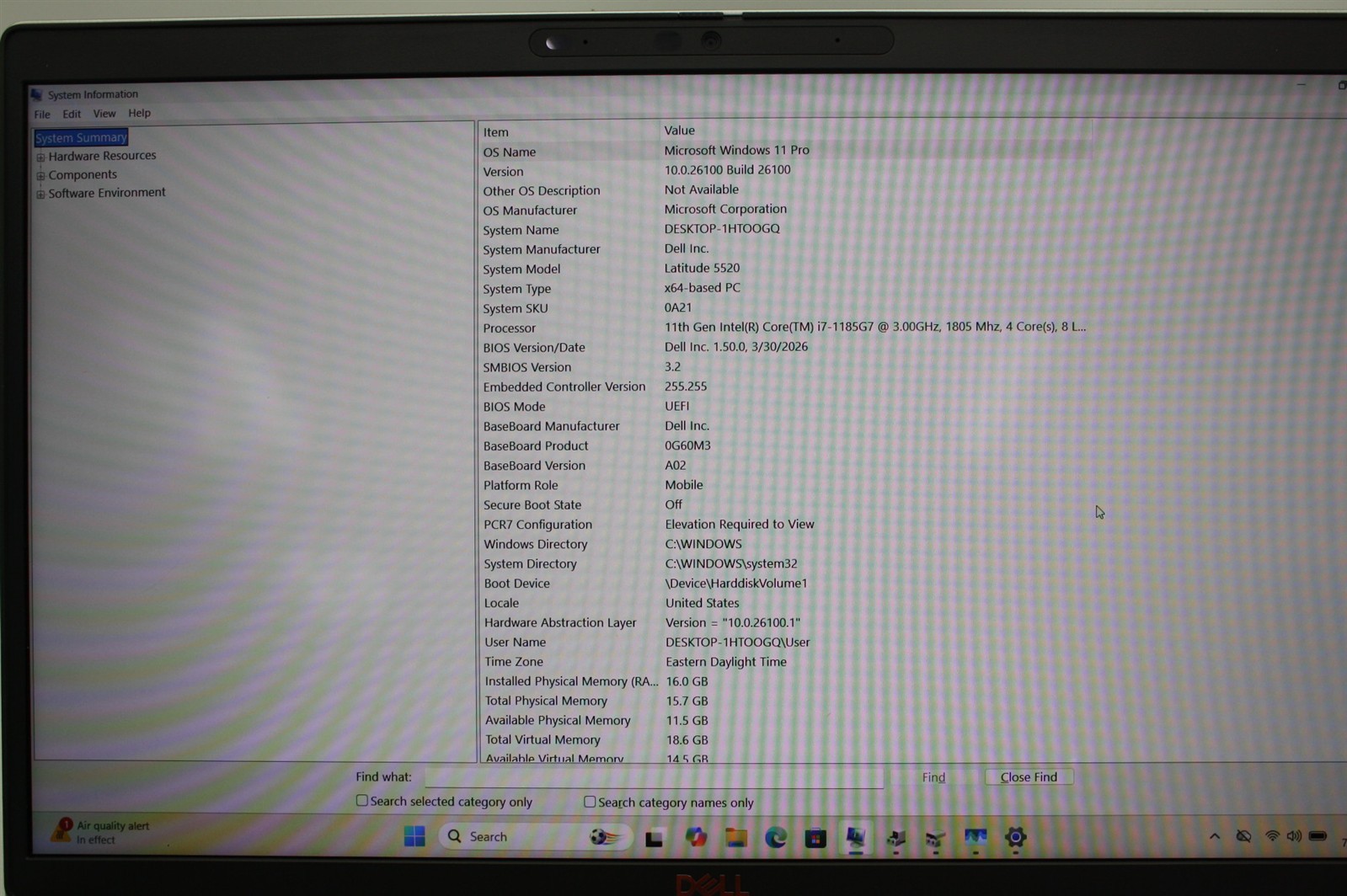Select the BaseBoard Product row
Screen dimensions: 1347x896
pyautogui.click(x=785, y=445)
